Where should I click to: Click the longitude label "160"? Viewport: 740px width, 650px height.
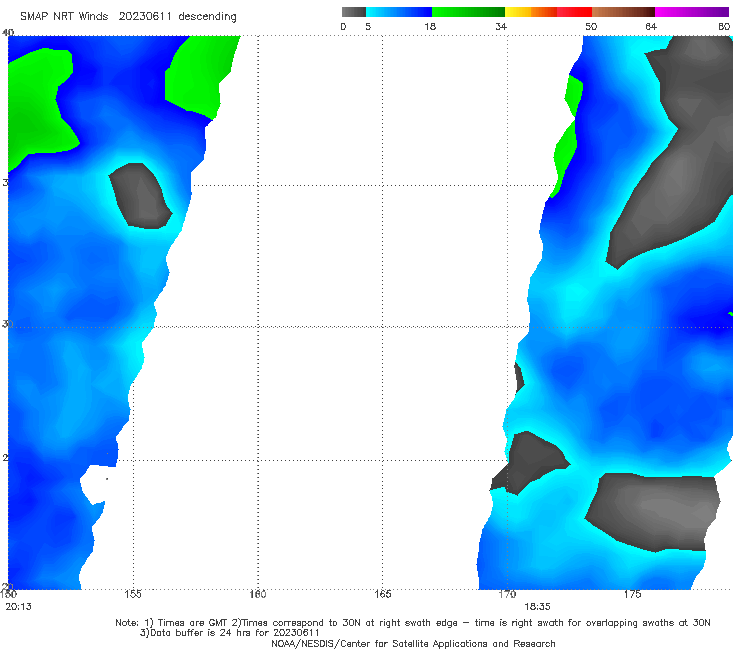click(x=258, y=594)
